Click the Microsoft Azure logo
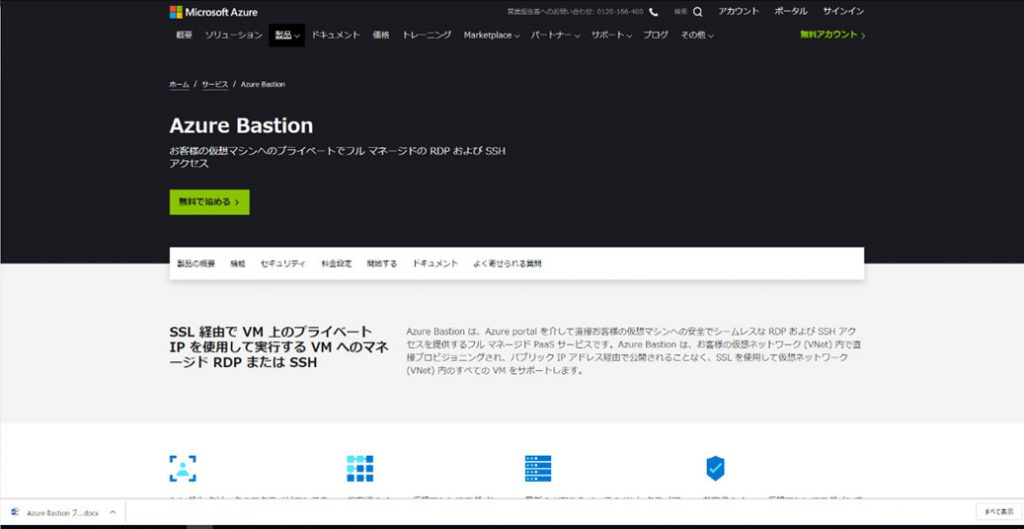The height and width of the screenshot is (529, 1024). click(214, 12)
